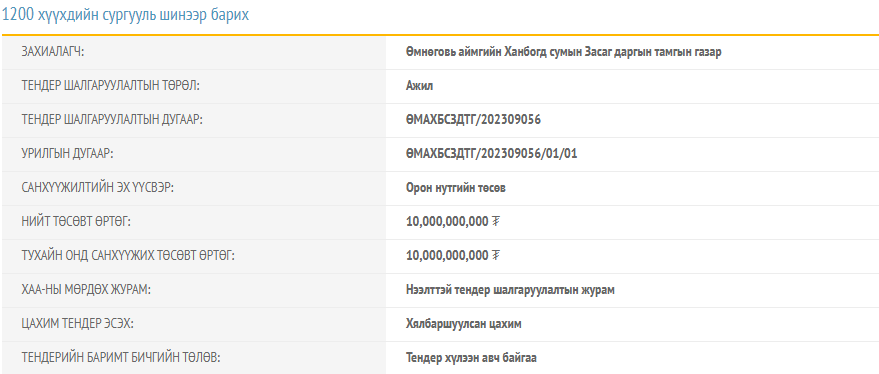Screen dimensions: 879x374
Task: Select the САНХҮҮЖИЛТИЙН ЭХ ҮҮСВЭР label
Action: 98,188
